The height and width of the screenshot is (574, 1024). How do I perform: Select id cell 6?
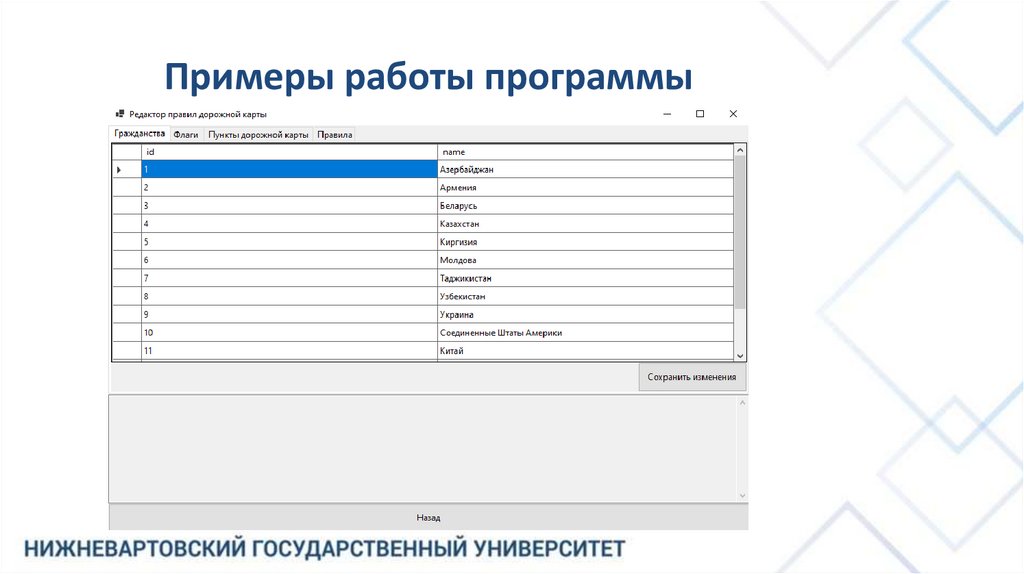[289, 260]
